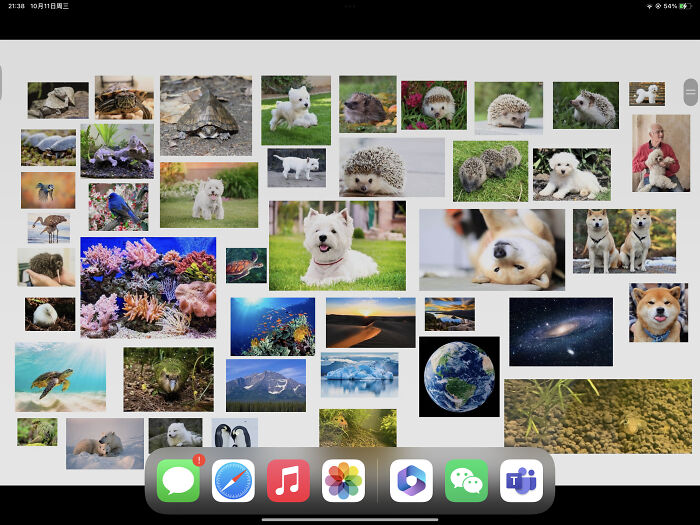This screenshot has height=525, width=700.
Task: Open the Photos app in the dock
Action: pyautogui.click(x=343, y=481)
